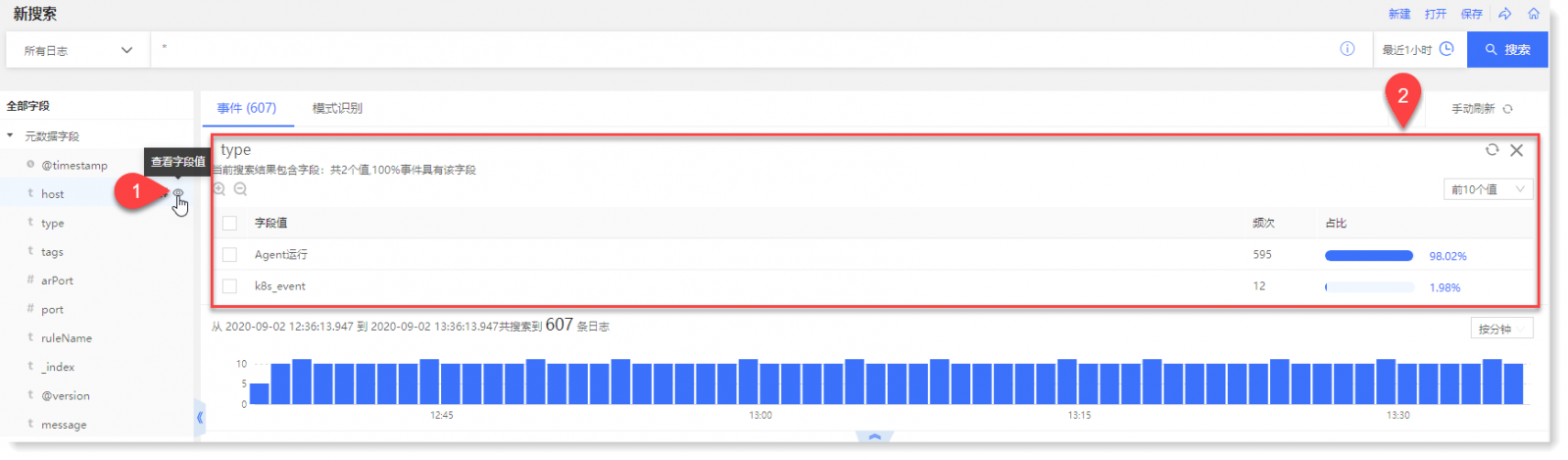Viewport: 1568px width, 460px height.
Task: Click the zoom-out magnifier icon
Action: (240, 189)
